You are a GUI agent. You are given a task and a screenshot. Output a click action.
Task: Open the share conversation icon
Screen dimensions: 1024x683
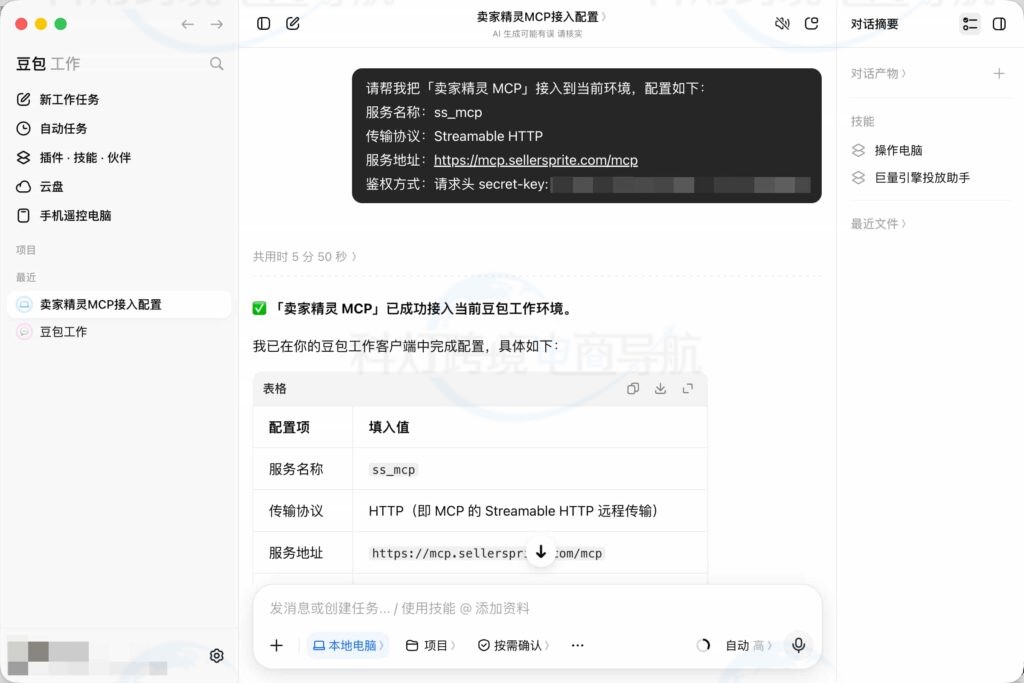point(811,24)
